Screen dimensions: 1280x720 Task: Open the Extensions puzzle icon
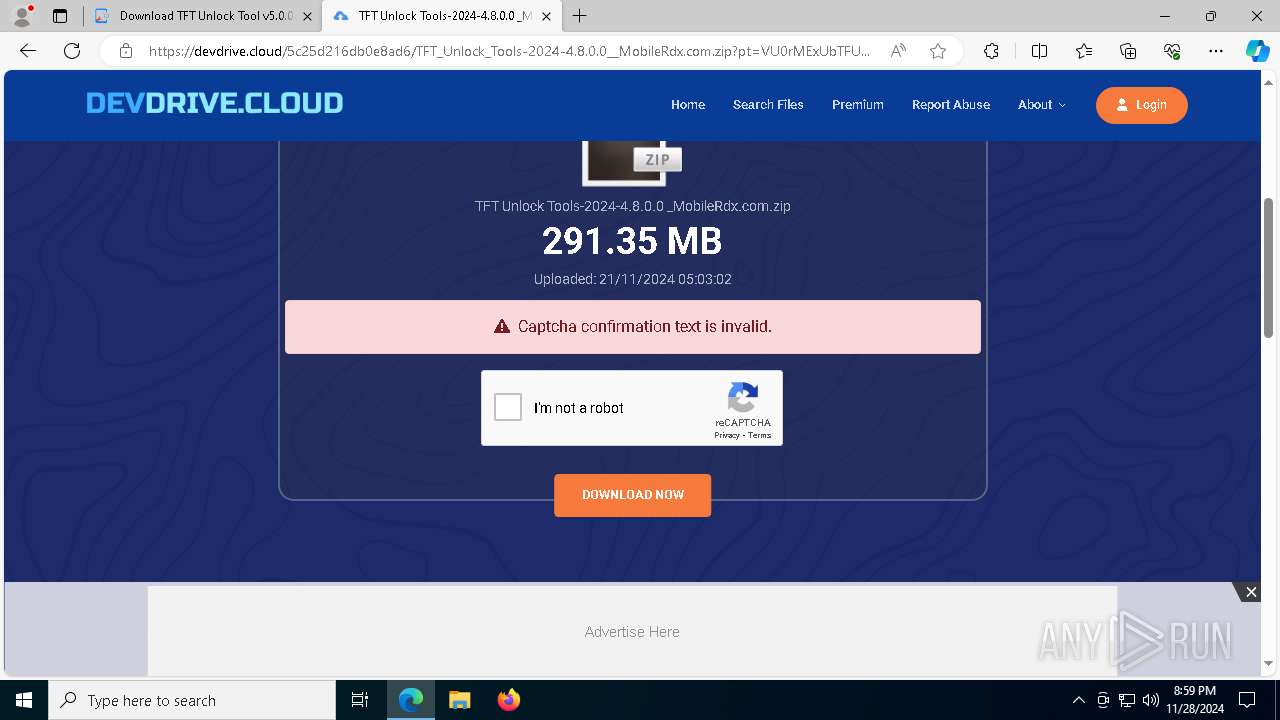click(x=991, y=51)
